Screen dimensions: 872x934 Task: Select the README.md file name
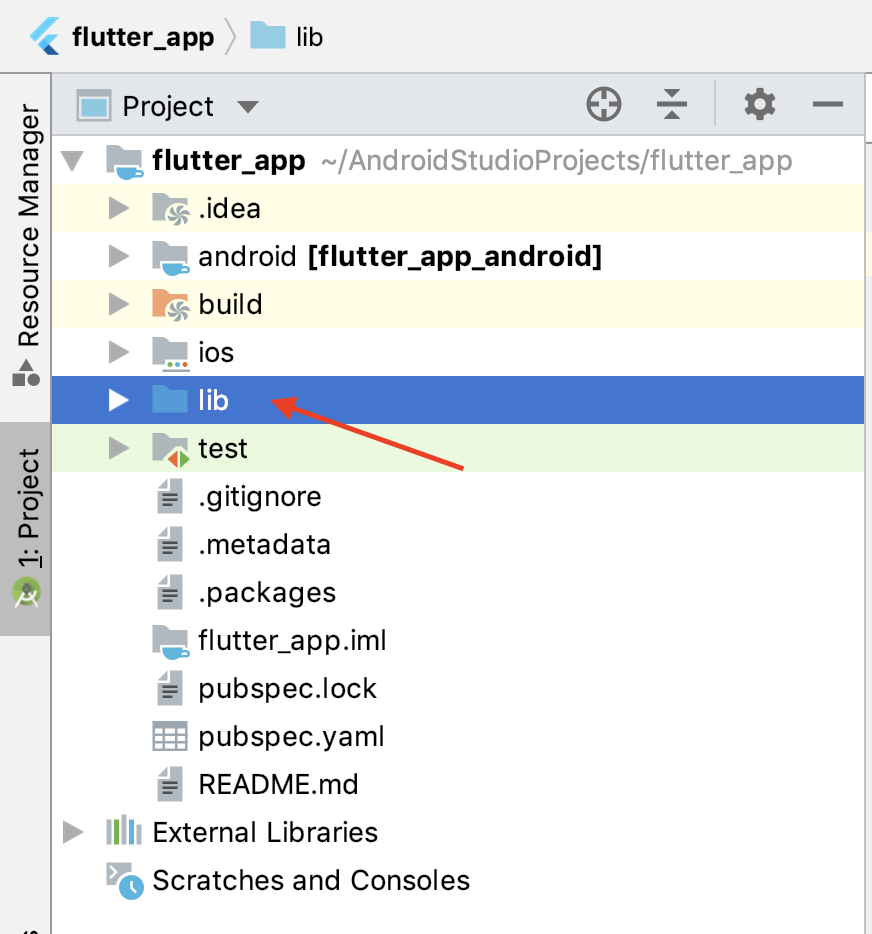pyautogui.click(x=278, y=784)
